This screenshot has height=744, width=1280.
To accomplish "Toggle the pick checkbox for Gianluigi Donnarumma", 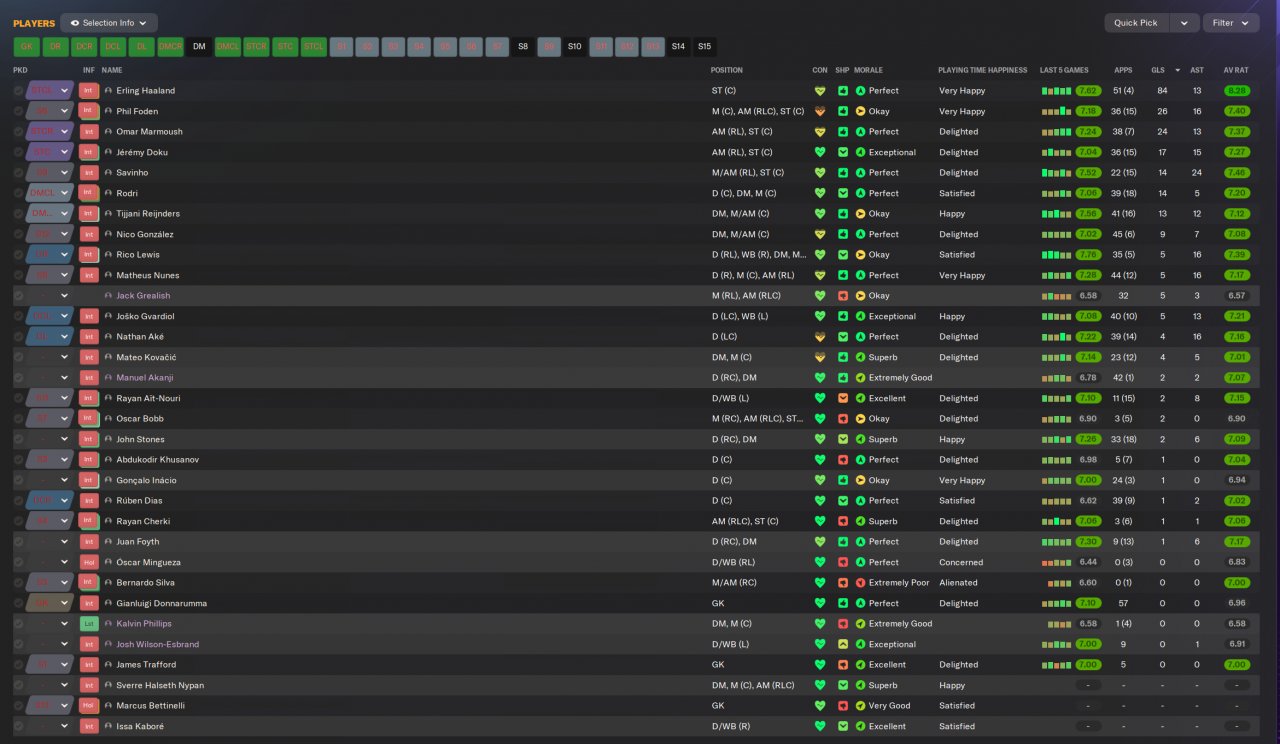I will [18, 603].
